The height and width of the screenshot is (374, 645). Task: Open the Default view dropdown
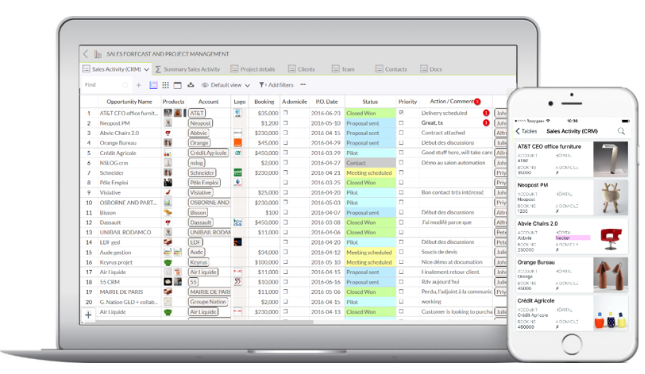[226, 85]
